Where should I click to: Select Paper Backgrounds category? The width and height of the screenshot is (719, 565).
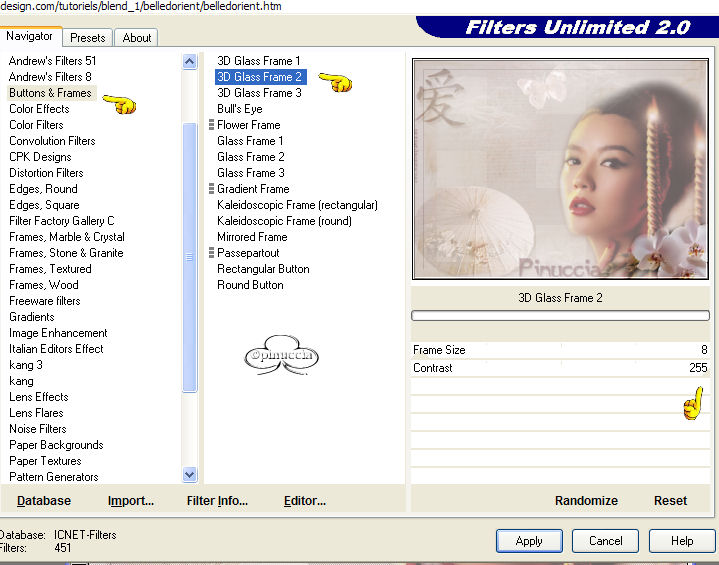click(x=56, y=445)
